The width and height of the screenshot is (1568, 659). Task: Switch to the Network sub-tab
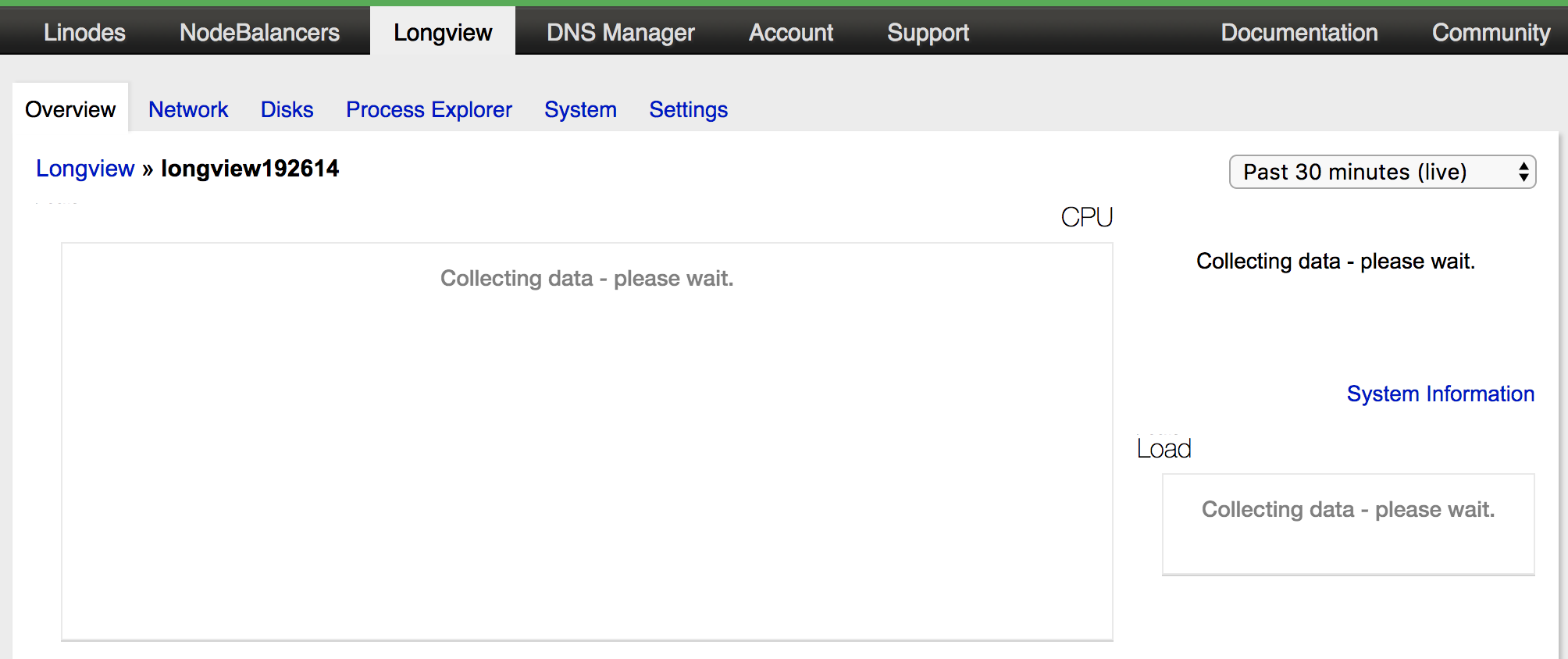point(188,109)
